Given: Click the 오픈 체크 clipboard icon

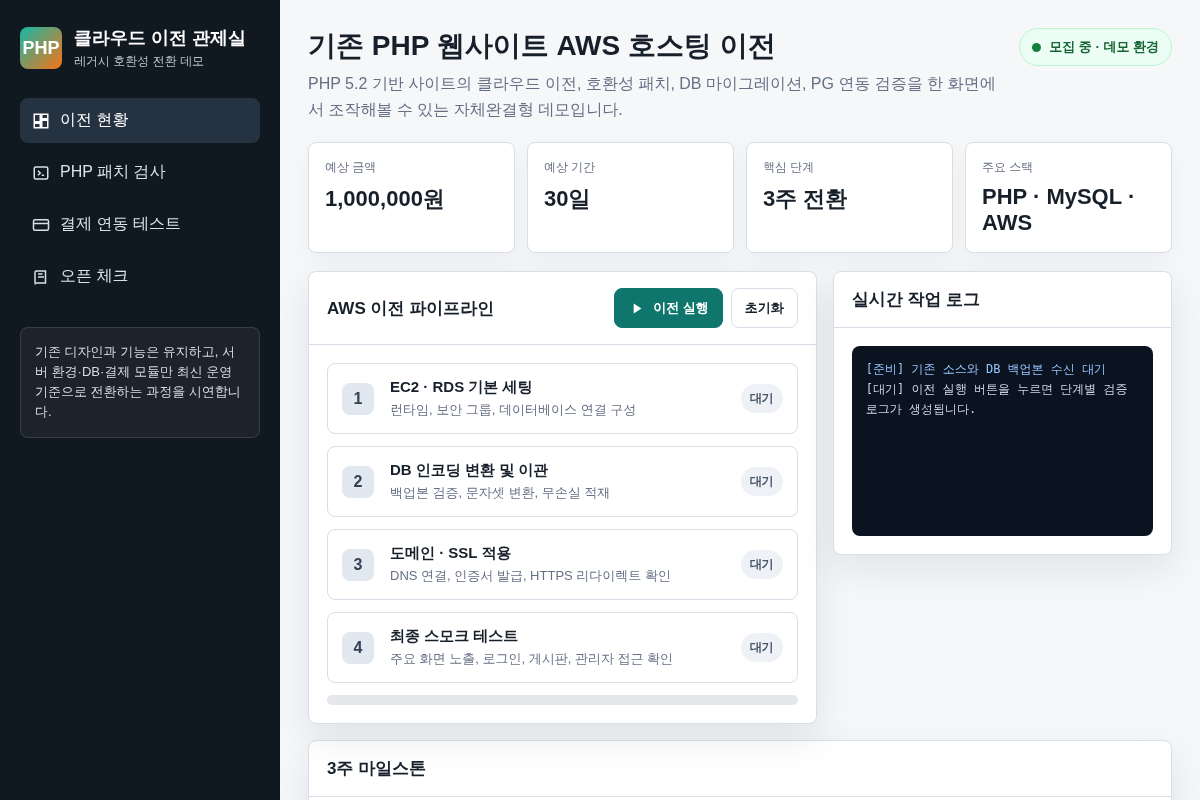Looking at the screenshot, I should [41, 277].
